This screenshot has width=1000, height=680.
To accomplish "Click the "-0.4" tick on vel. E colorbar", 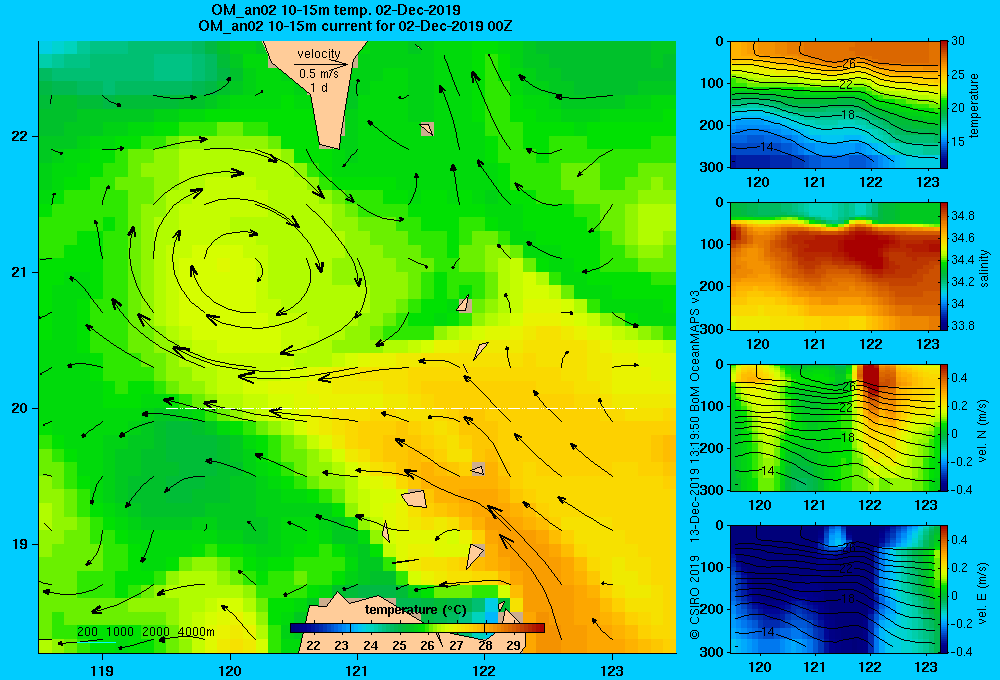I will point(961,652).
